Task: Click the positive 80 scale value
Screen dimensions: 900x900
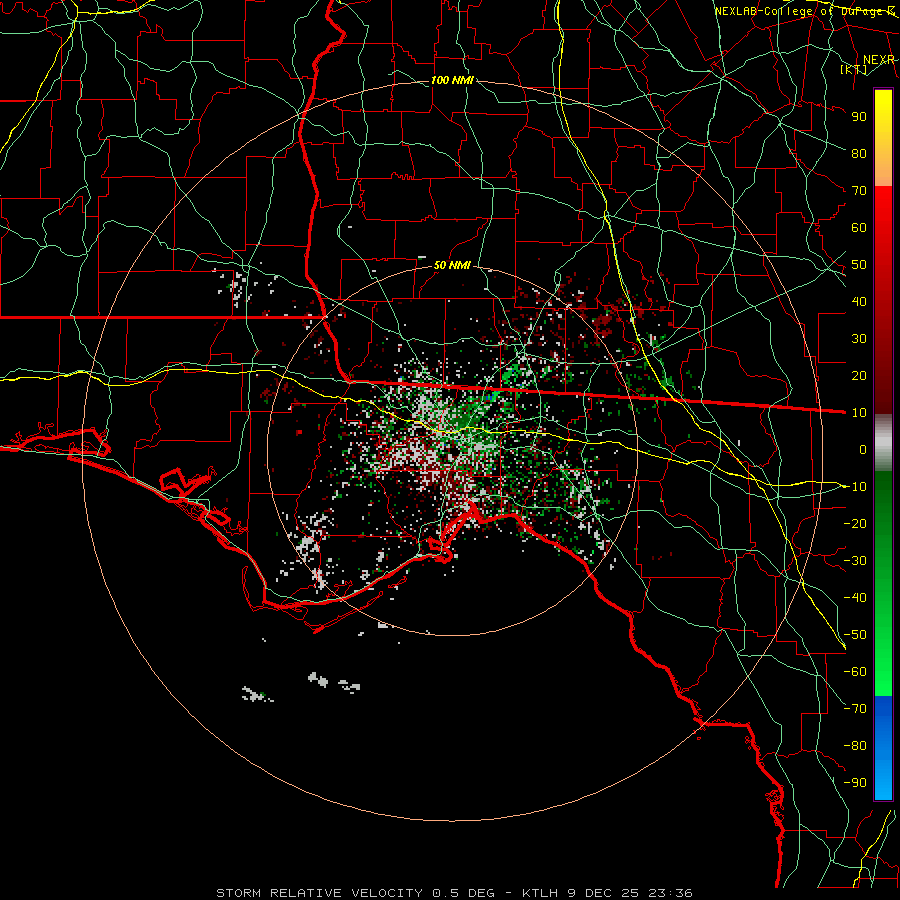Action: pyautogui.click(x=859, y=153)
